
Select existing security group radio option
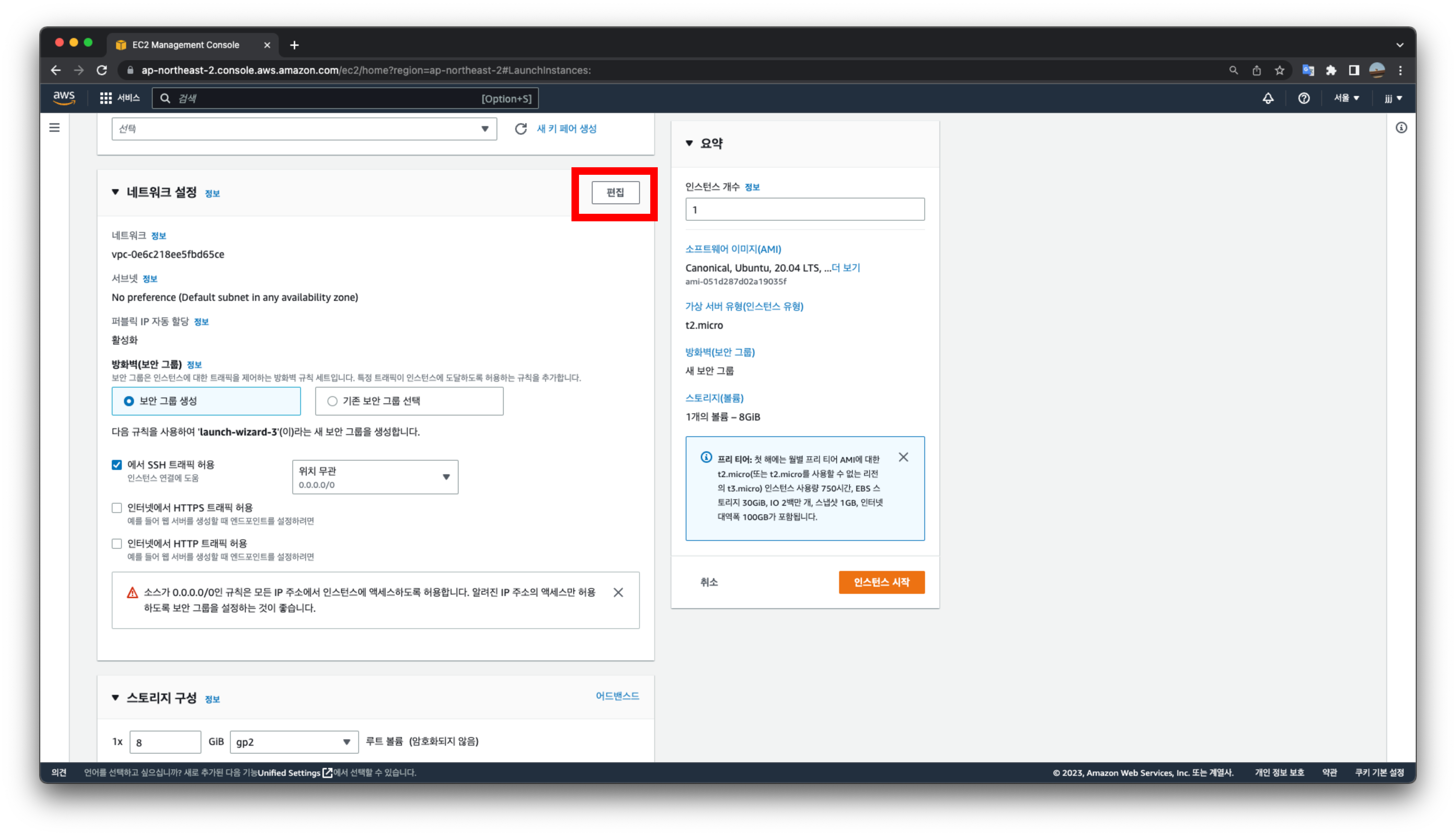(332, 401)
